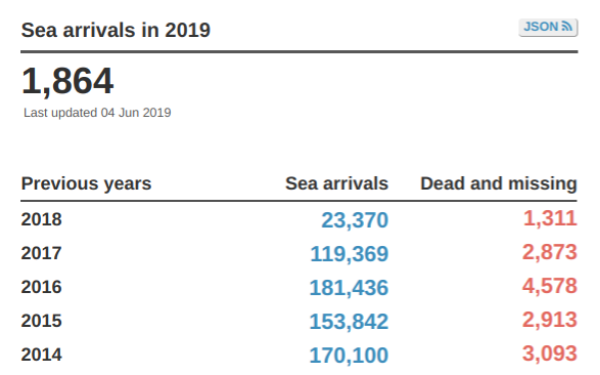The image size is (600, 375).
Task: Open the 2015 sea arrivals figure 153,842
Action: pos(349,321)
